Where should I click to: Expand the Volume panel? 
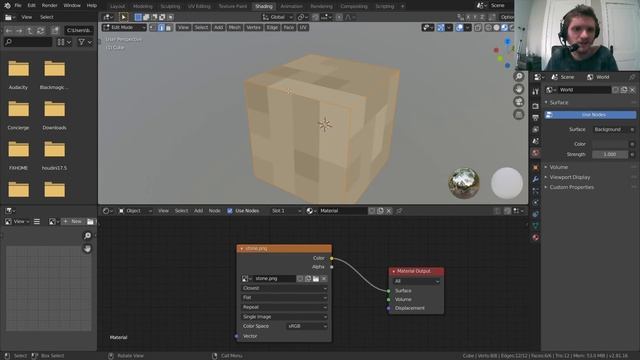click(x=558, y=167)
